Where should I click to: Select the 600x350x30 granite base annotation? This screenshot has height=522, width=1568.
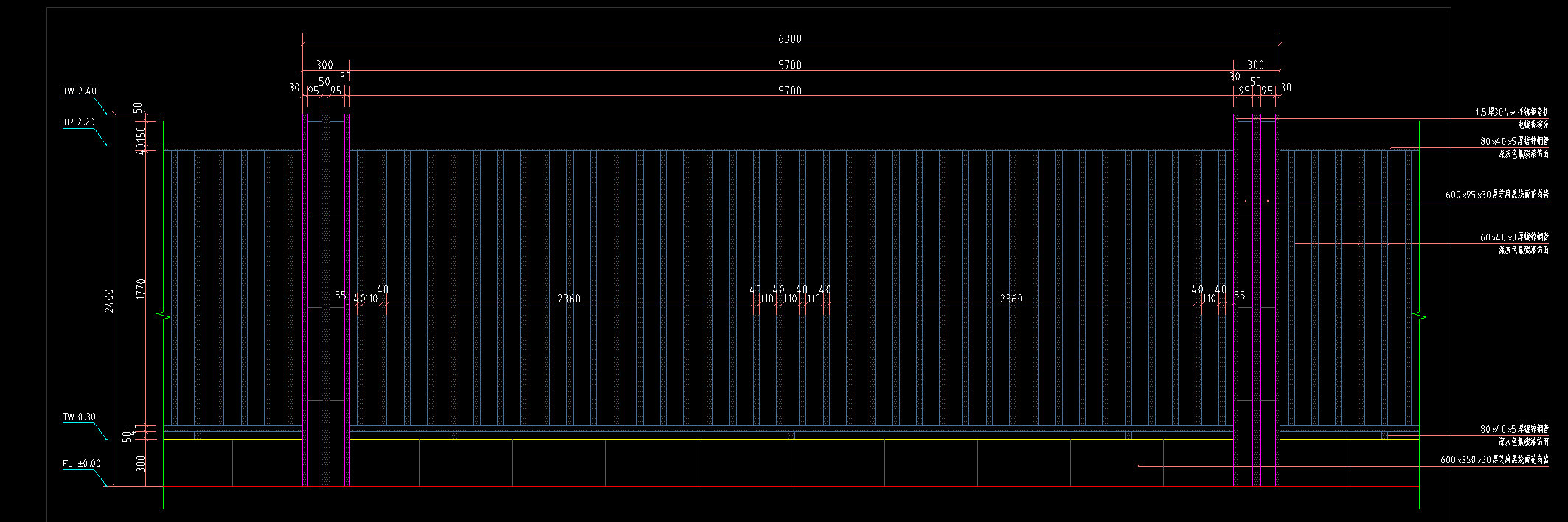click(x=1494, y=460)
